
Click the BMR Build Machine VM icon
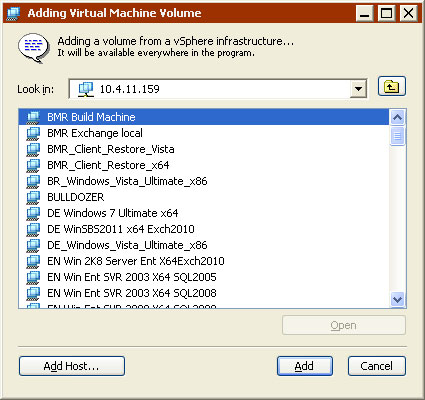click(33, 117)
